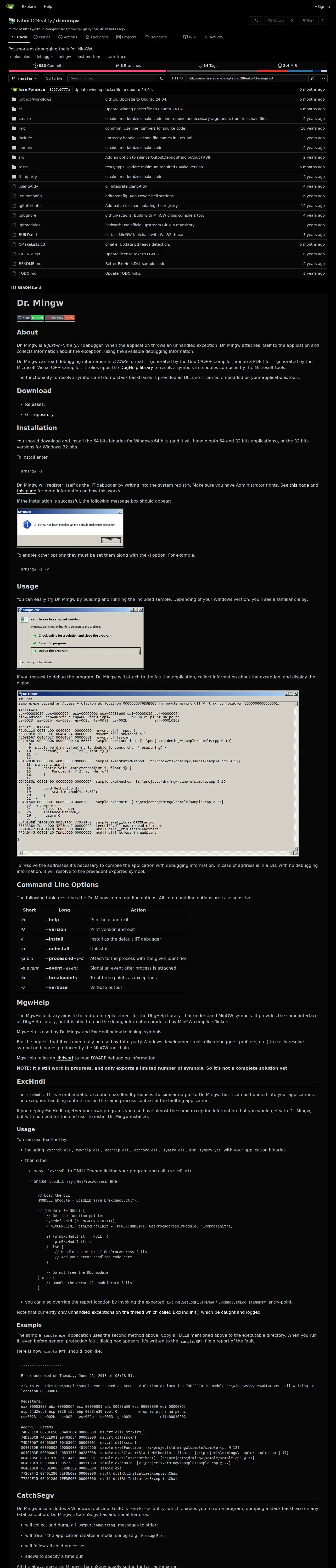Click the Dr. Mingw output screenshot
The width and height of the screenshot is (336, 1568).
(x=158, y=774)
